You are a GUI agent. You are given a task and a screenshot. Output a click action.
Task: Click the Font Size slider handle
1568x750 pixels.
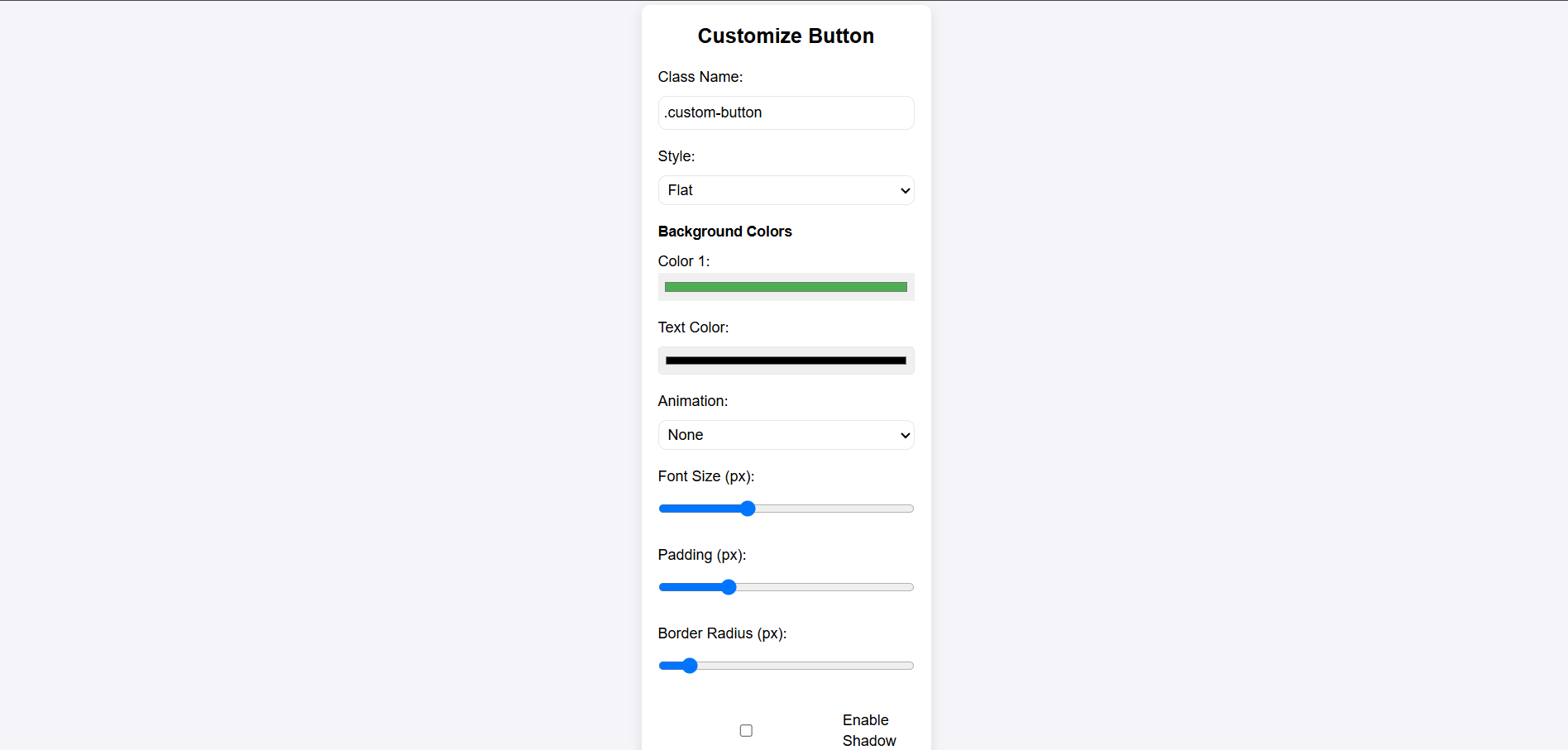pyautogui.click(x=748, y=509)
